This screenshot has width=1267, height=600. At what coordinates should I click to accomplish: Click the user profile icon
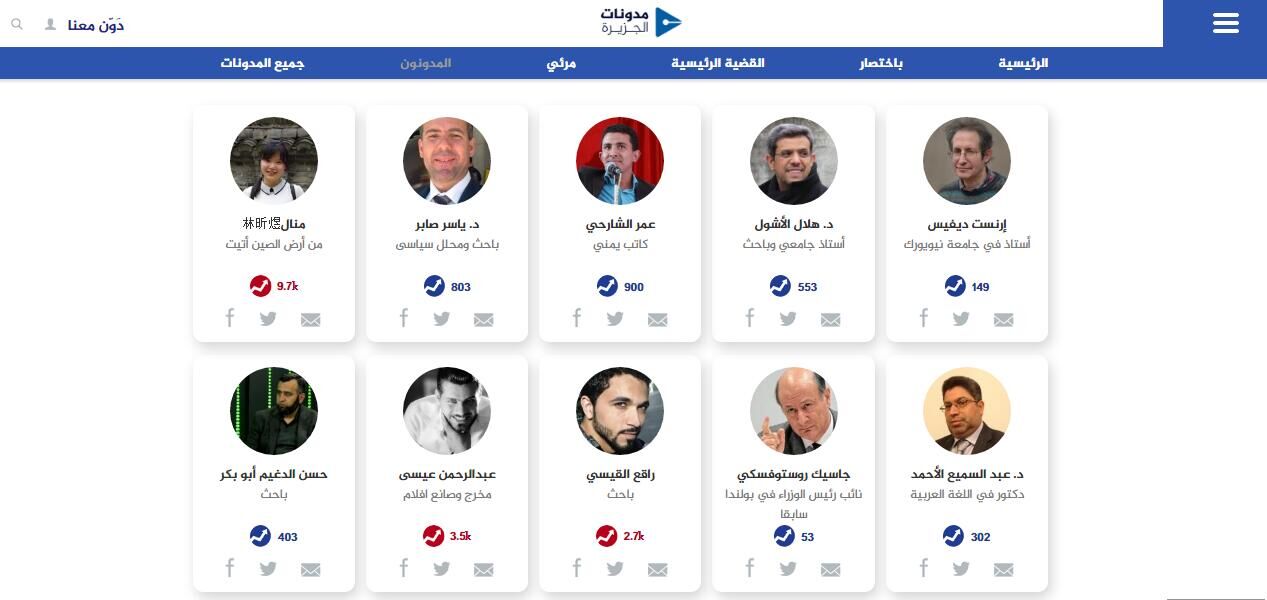click(50, 24)
